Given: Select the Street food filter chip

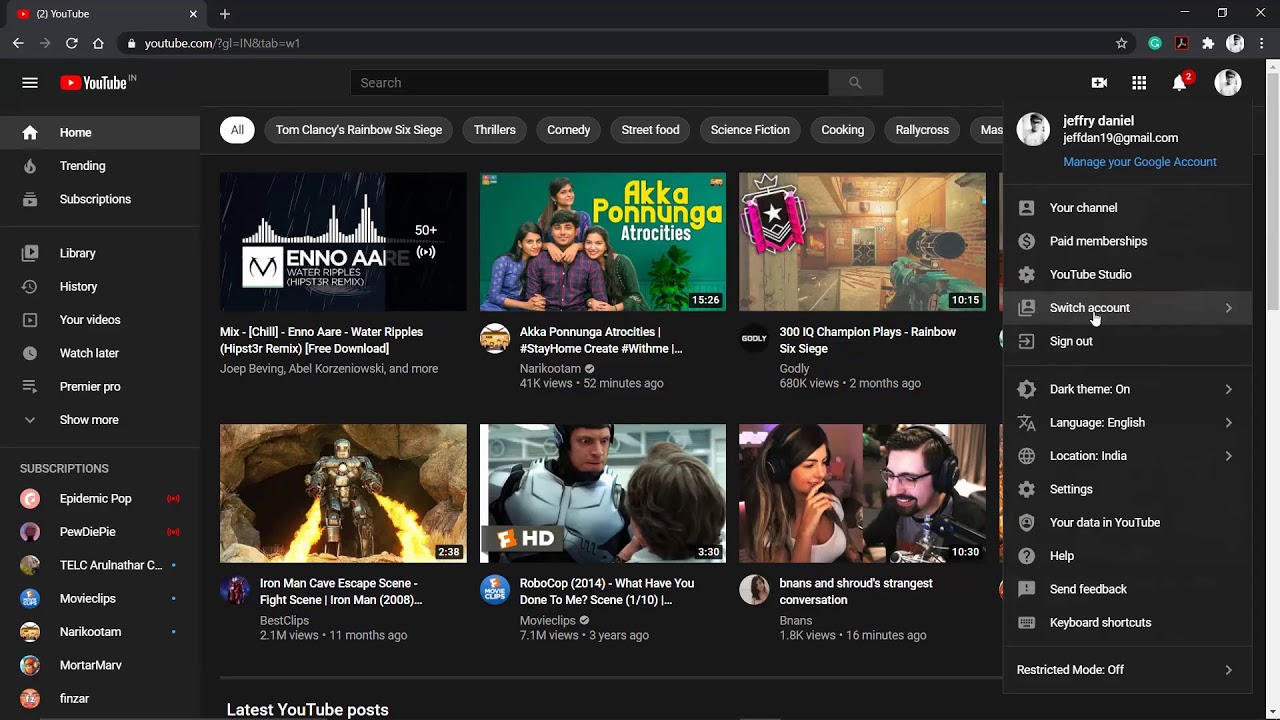Looking at the screenshot, I should point(650,130).
